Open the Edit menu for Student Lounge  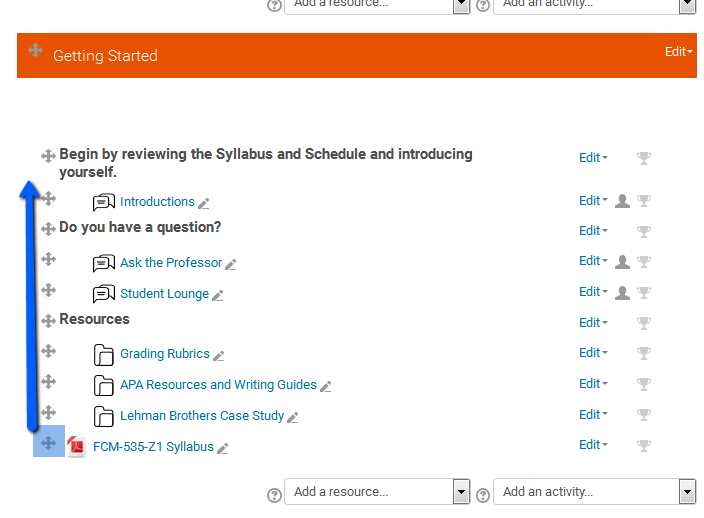593,292
